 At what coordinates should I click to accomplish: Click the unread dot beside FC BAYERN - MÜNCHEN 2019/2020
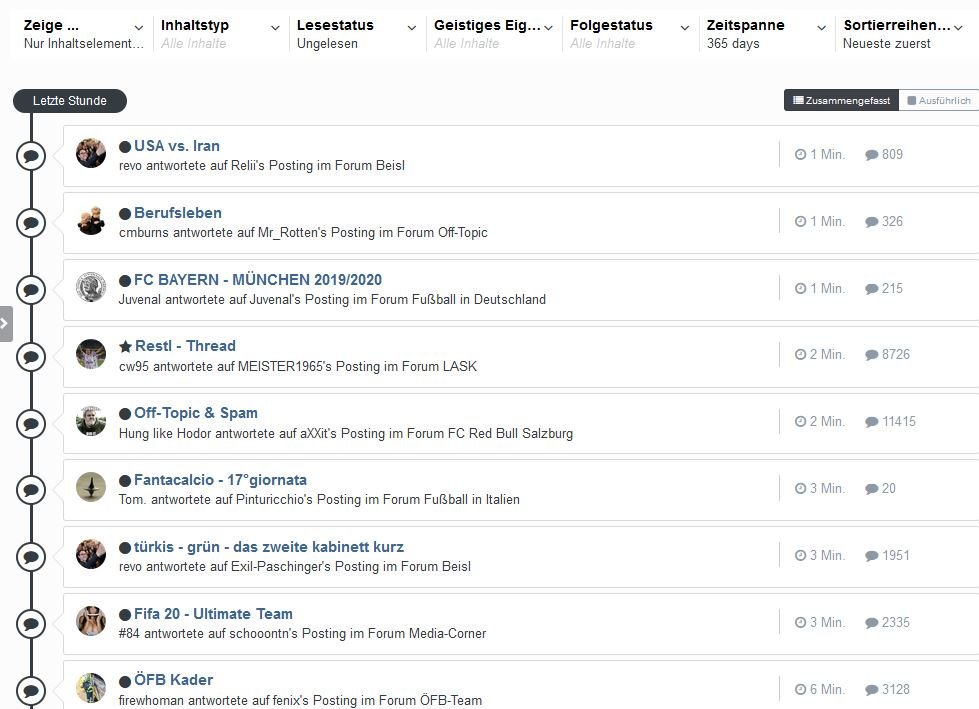tap(125, 281)
